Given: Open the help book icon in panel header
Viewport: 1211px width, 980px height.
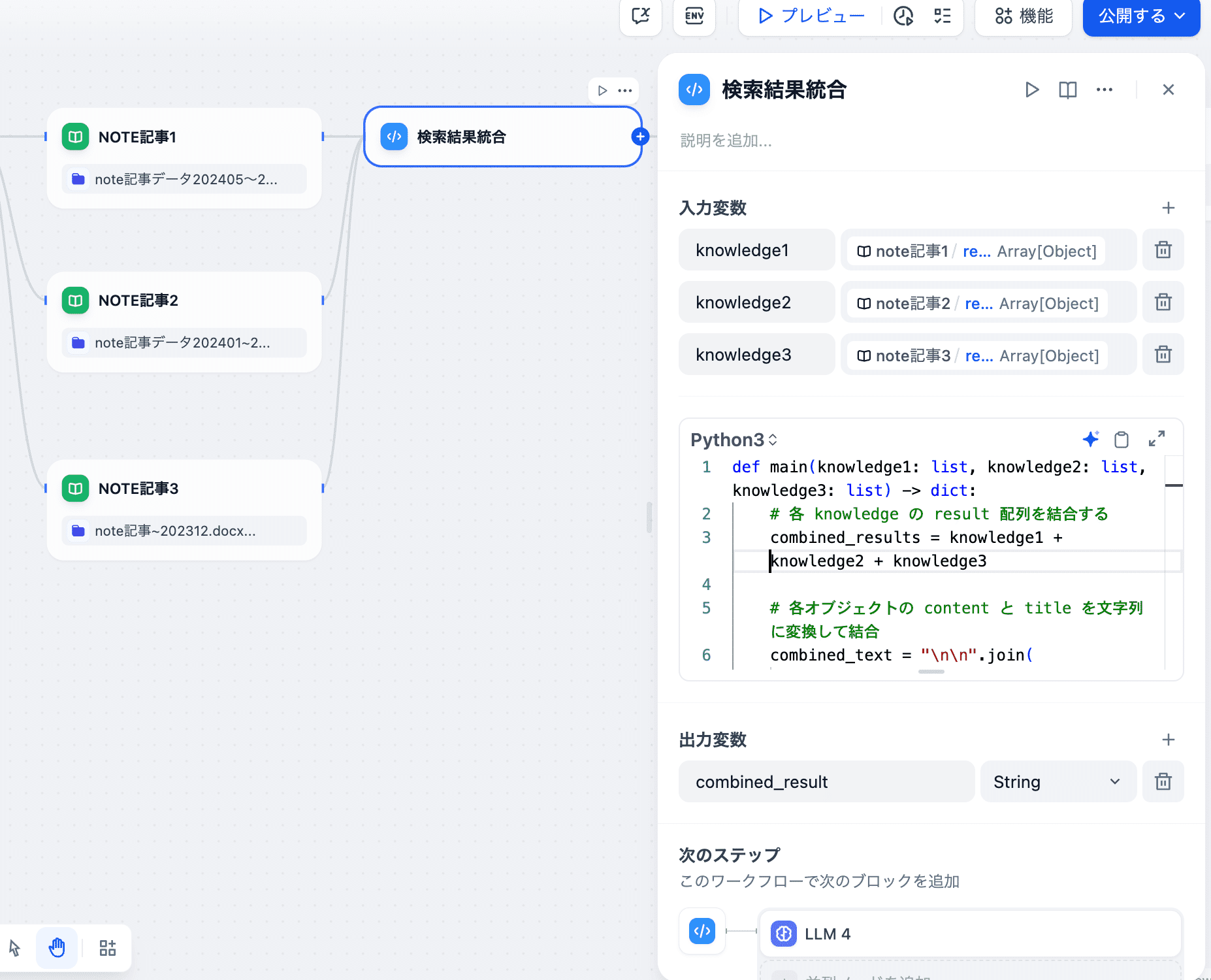Looking at the screenshot, I should pos(1067,90).
